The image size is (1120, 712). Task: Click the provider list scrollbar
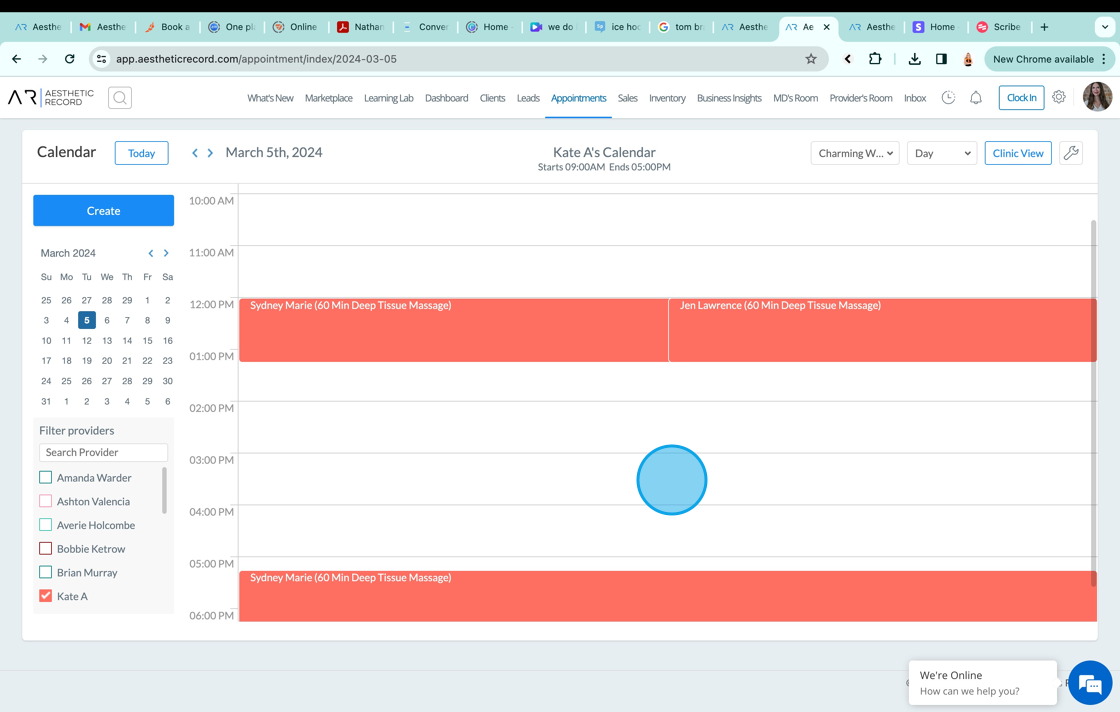tap(164, 491)
